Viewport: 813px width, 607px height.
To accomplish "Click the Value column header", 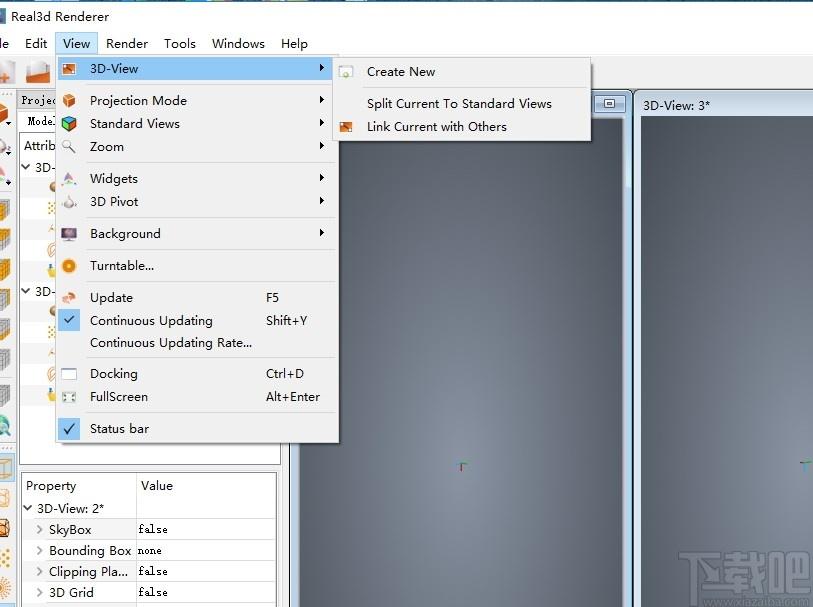I will tap(206, 486).
